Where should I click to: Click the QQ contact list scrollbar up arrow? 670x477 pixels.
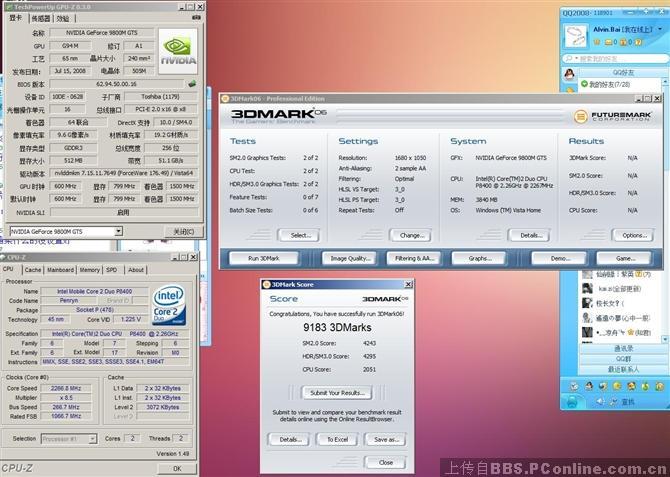(665, 81)
